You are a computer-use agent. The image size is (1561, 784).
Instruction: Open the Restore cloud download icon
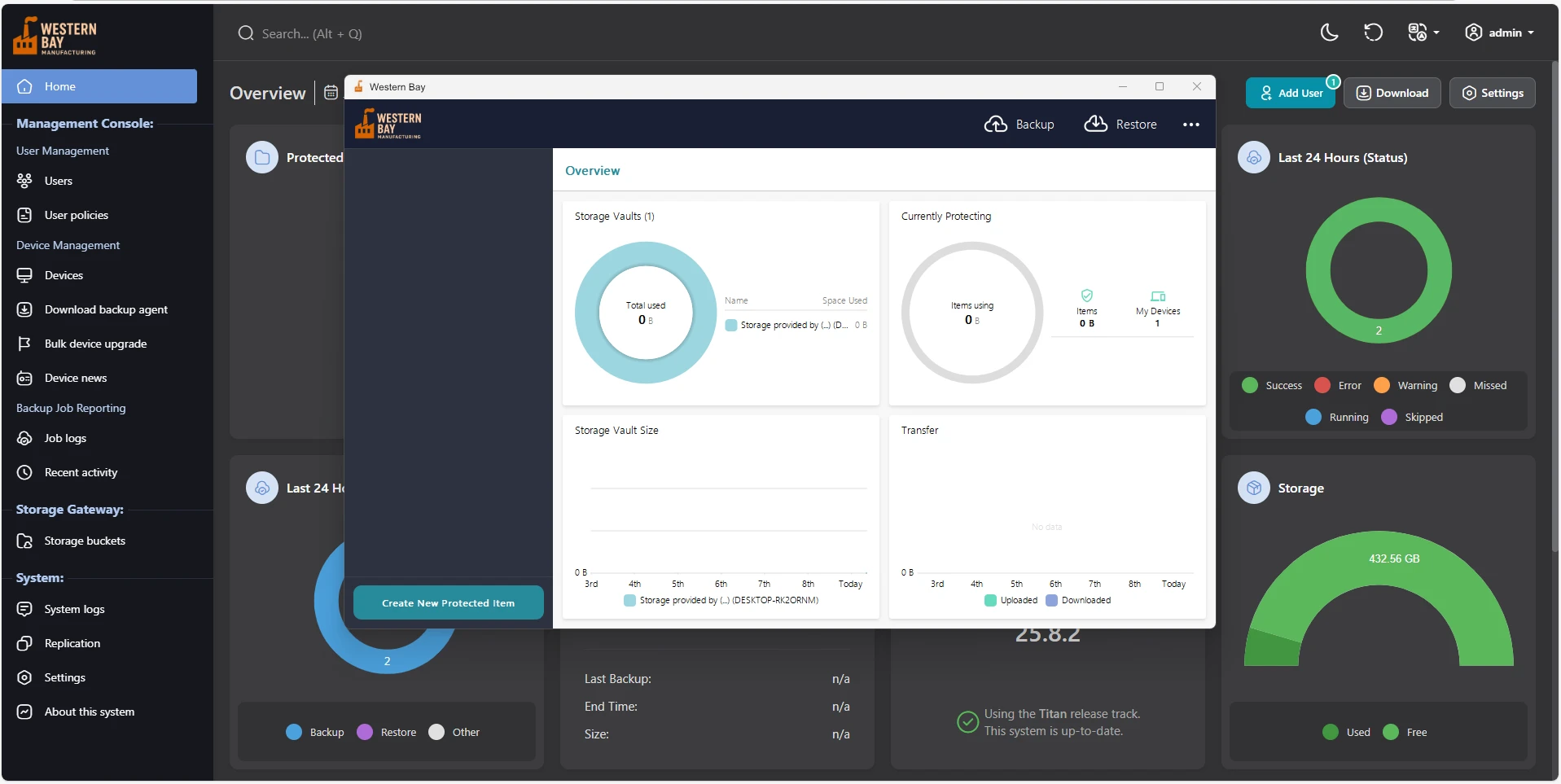tap(1095, 124)
